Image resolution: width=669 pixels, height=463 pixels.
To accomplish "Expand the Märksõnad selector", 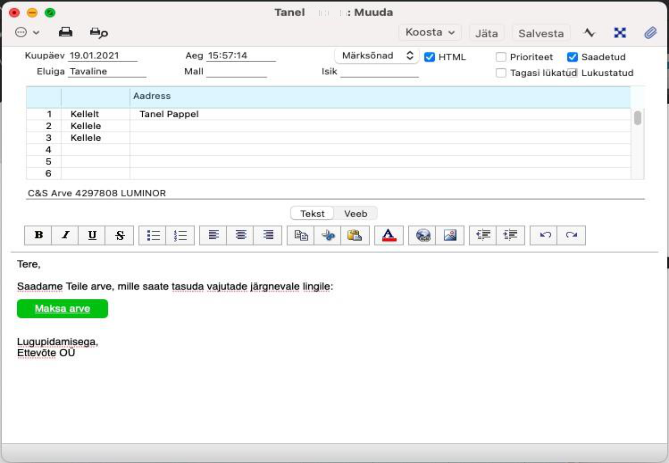I will coord(377,56).
